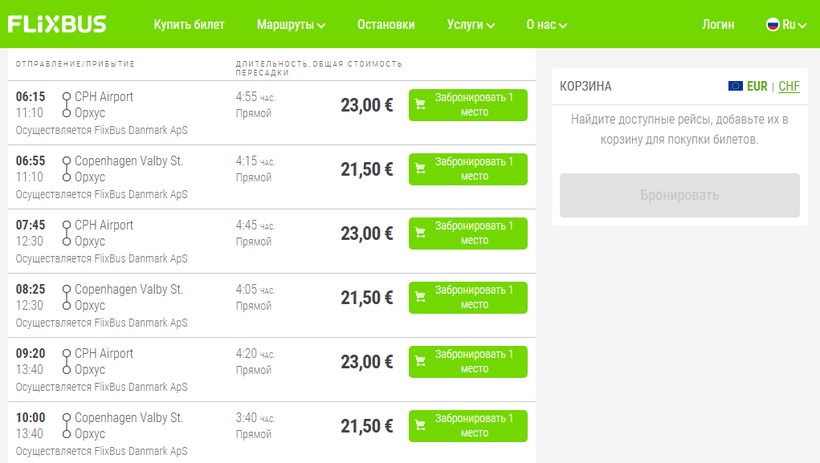Expand the Маршруты dropdown menu

[x=290, y=24]
